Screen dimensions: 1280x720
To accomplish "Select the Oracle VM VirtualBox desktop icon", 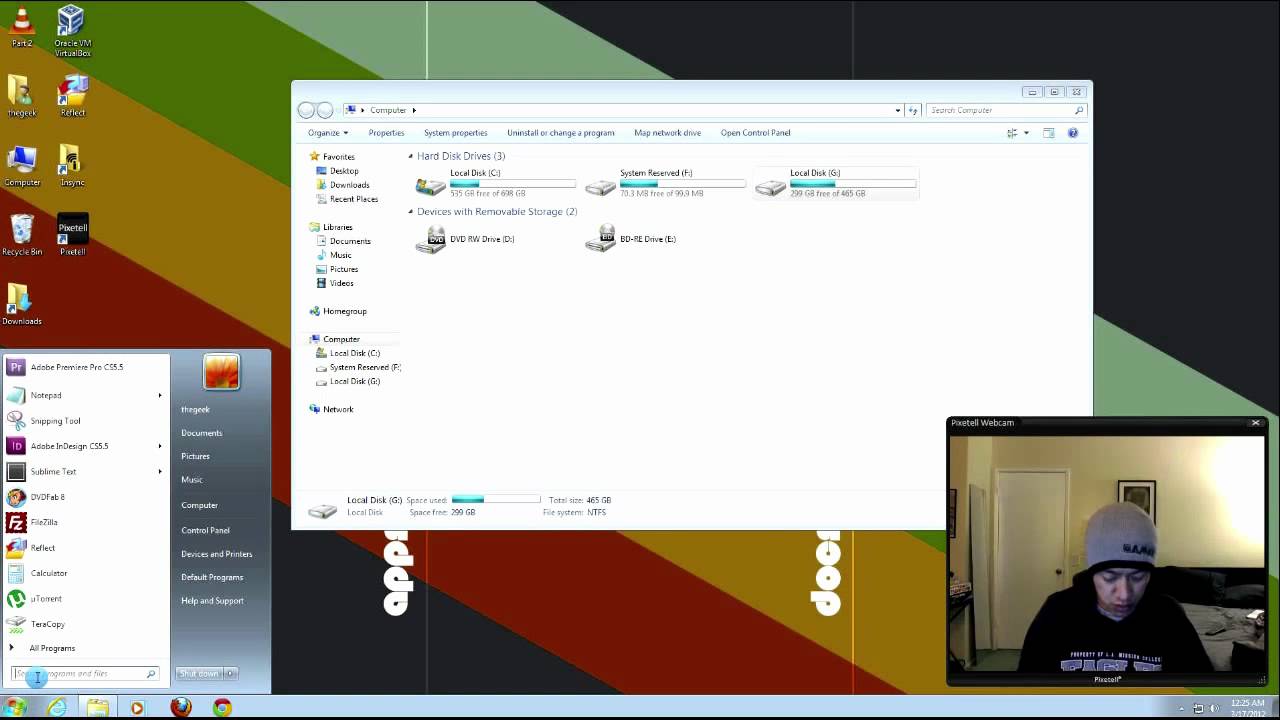I will [72, 30].
